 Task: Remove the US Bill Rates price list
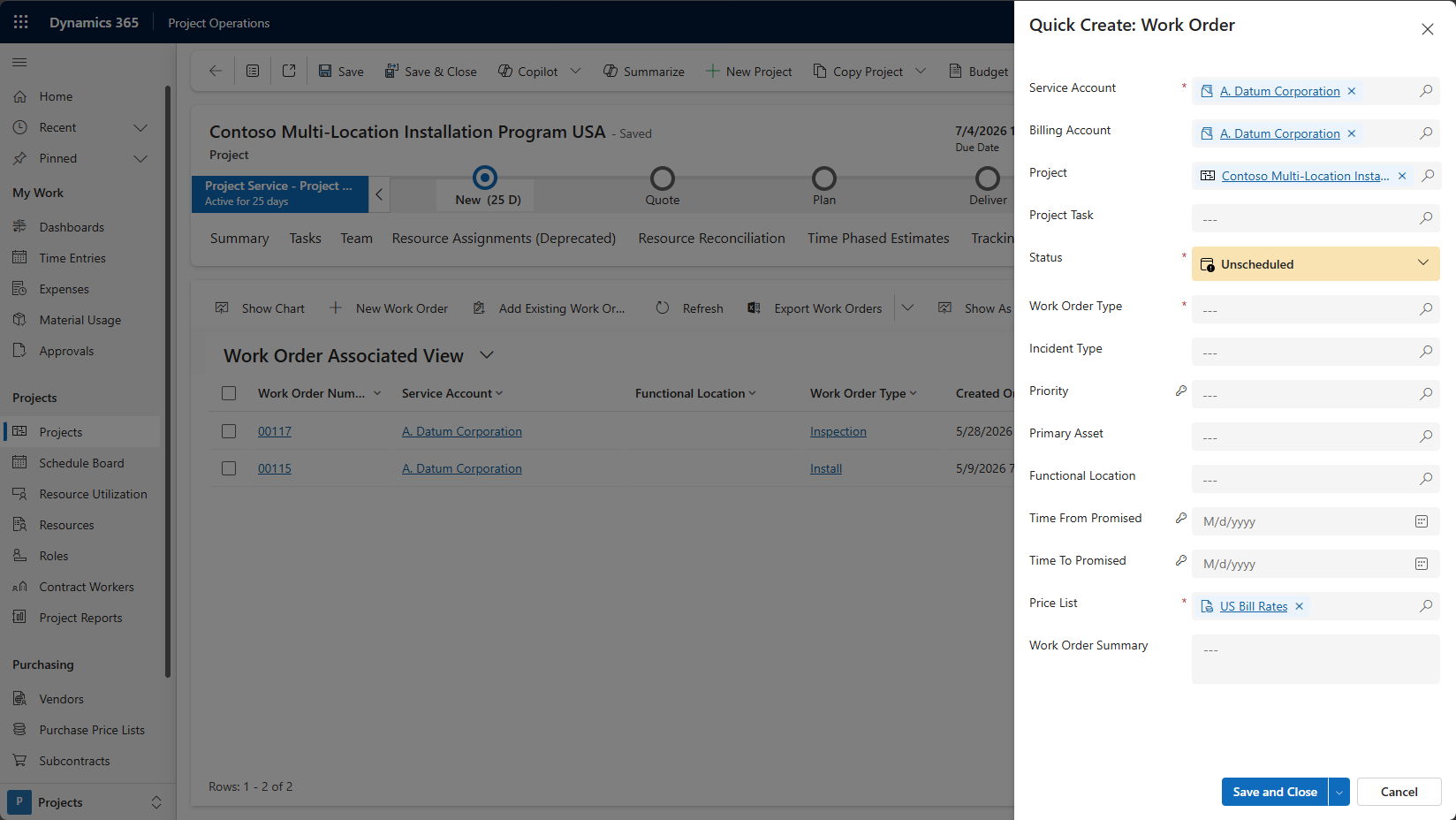pos(1300,606)
